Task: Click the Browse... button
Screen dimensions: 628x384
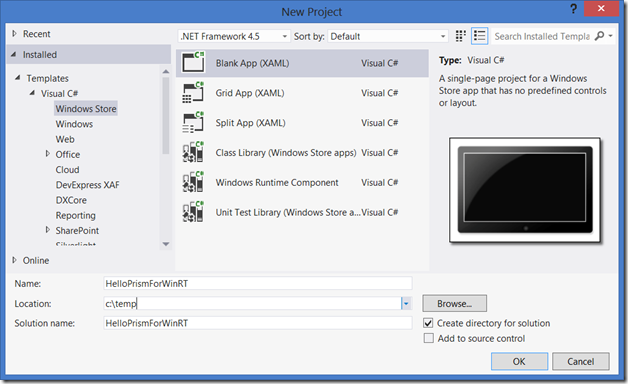Action: coord(455,304)
